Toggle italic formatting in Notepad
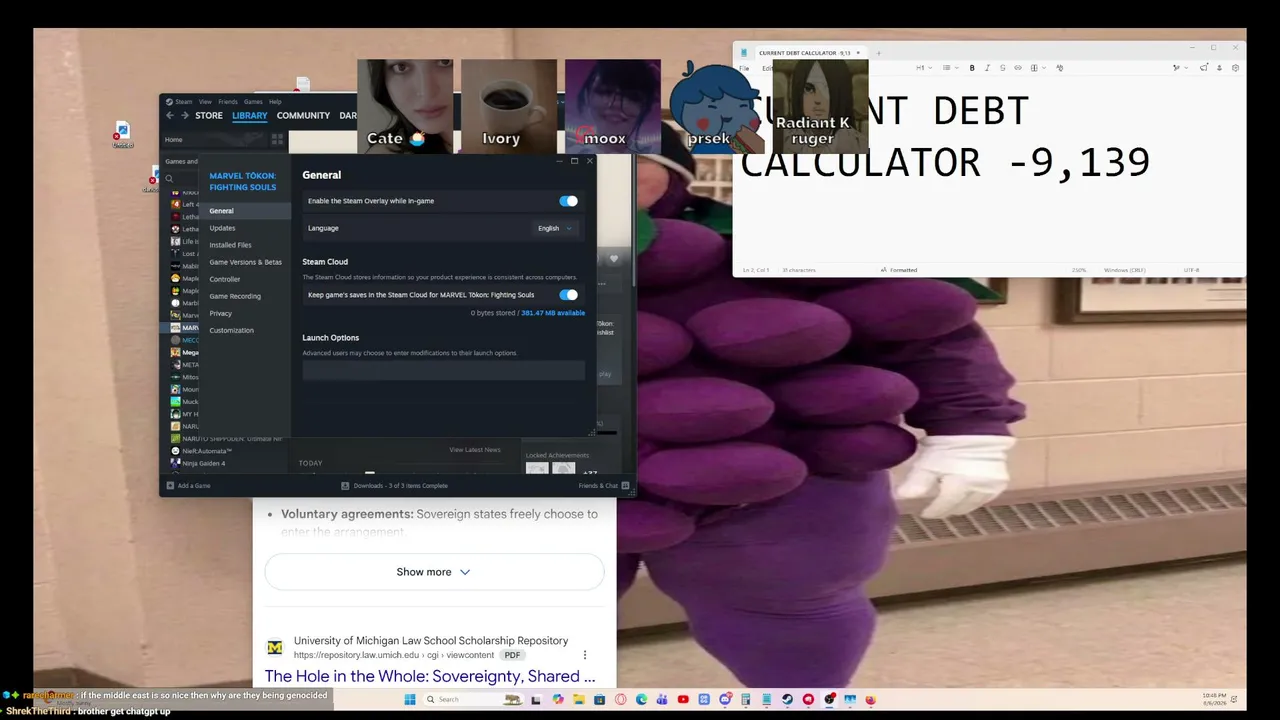The width and height of the screenshot is (1280, 720). [x=987, y=68]
